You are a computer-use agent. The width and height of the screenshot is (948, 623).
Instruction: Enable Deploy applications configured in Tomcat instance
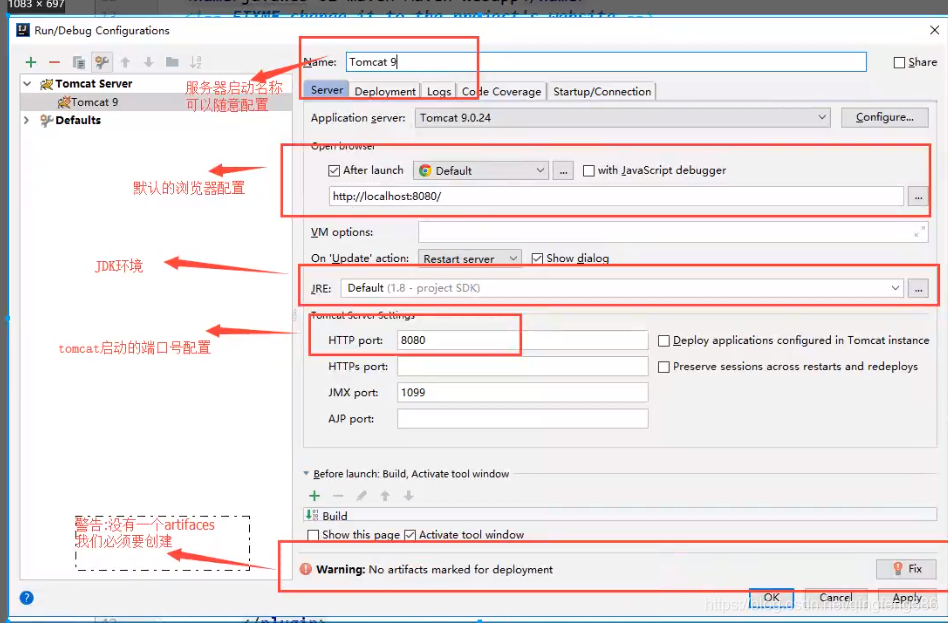tap(663, 341)
